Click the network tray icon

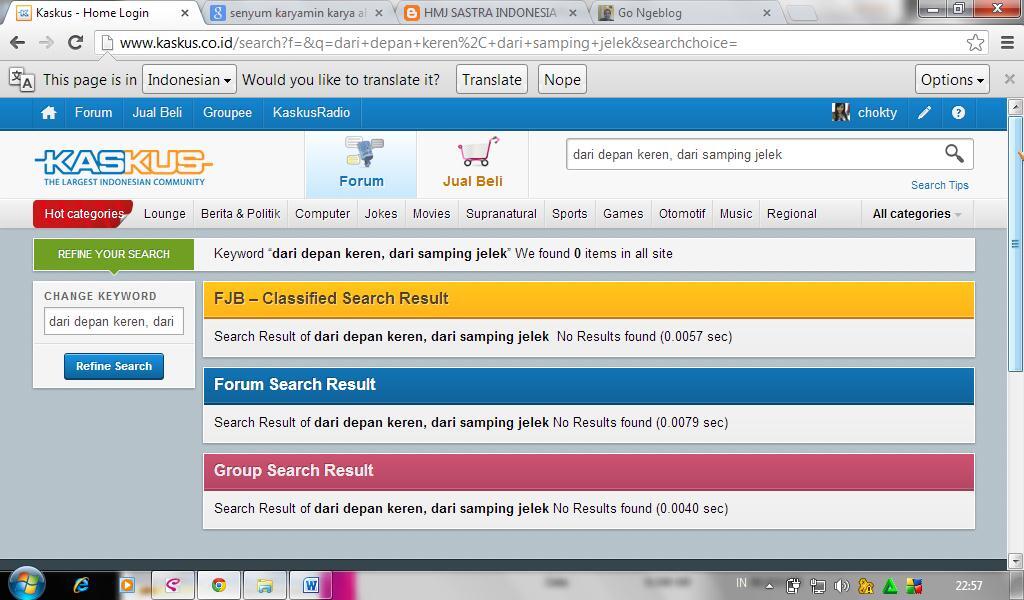(x=818, y=586)
